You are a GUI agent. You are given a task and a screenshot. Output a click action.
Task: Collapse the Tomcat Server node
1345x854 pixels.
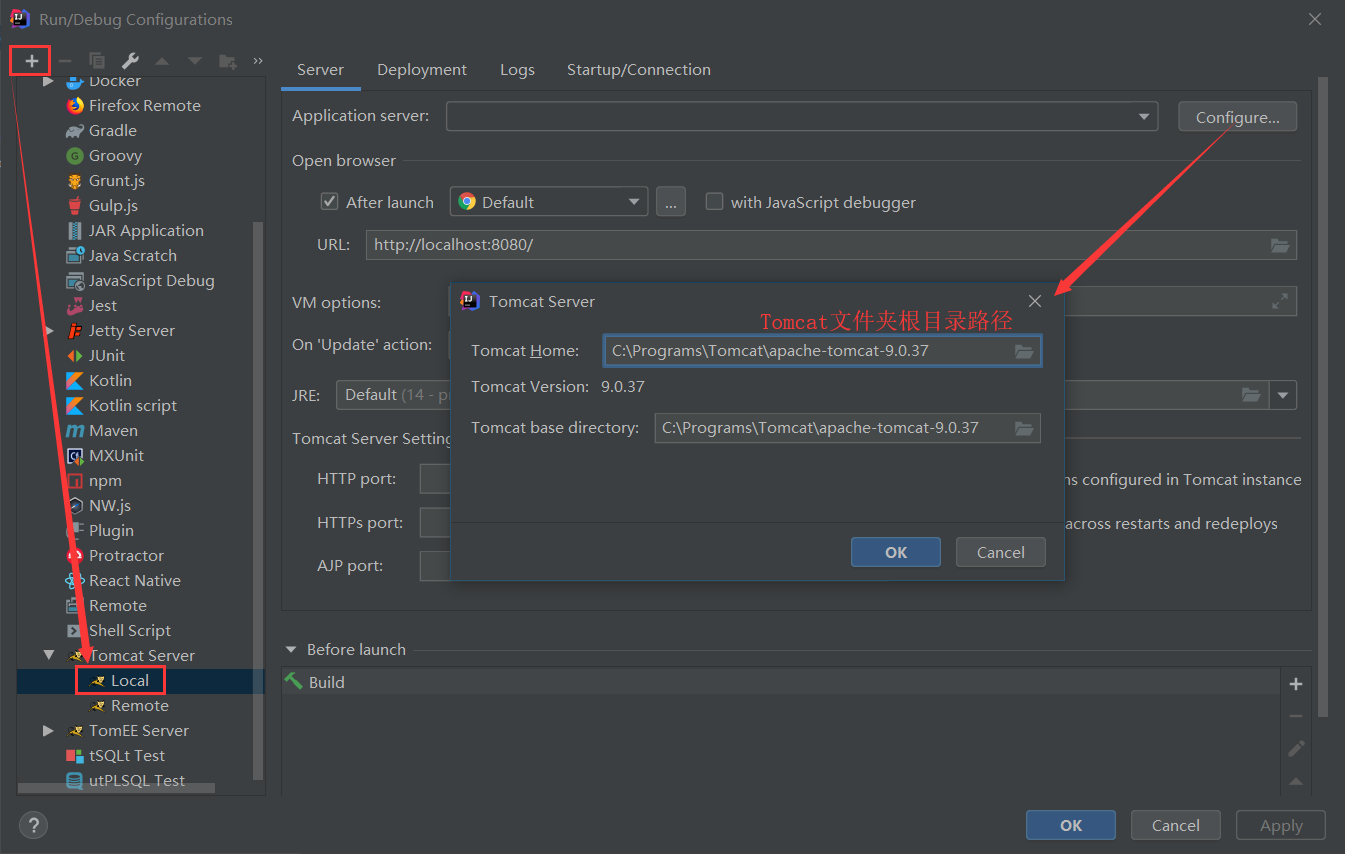(x=48, y=655)
